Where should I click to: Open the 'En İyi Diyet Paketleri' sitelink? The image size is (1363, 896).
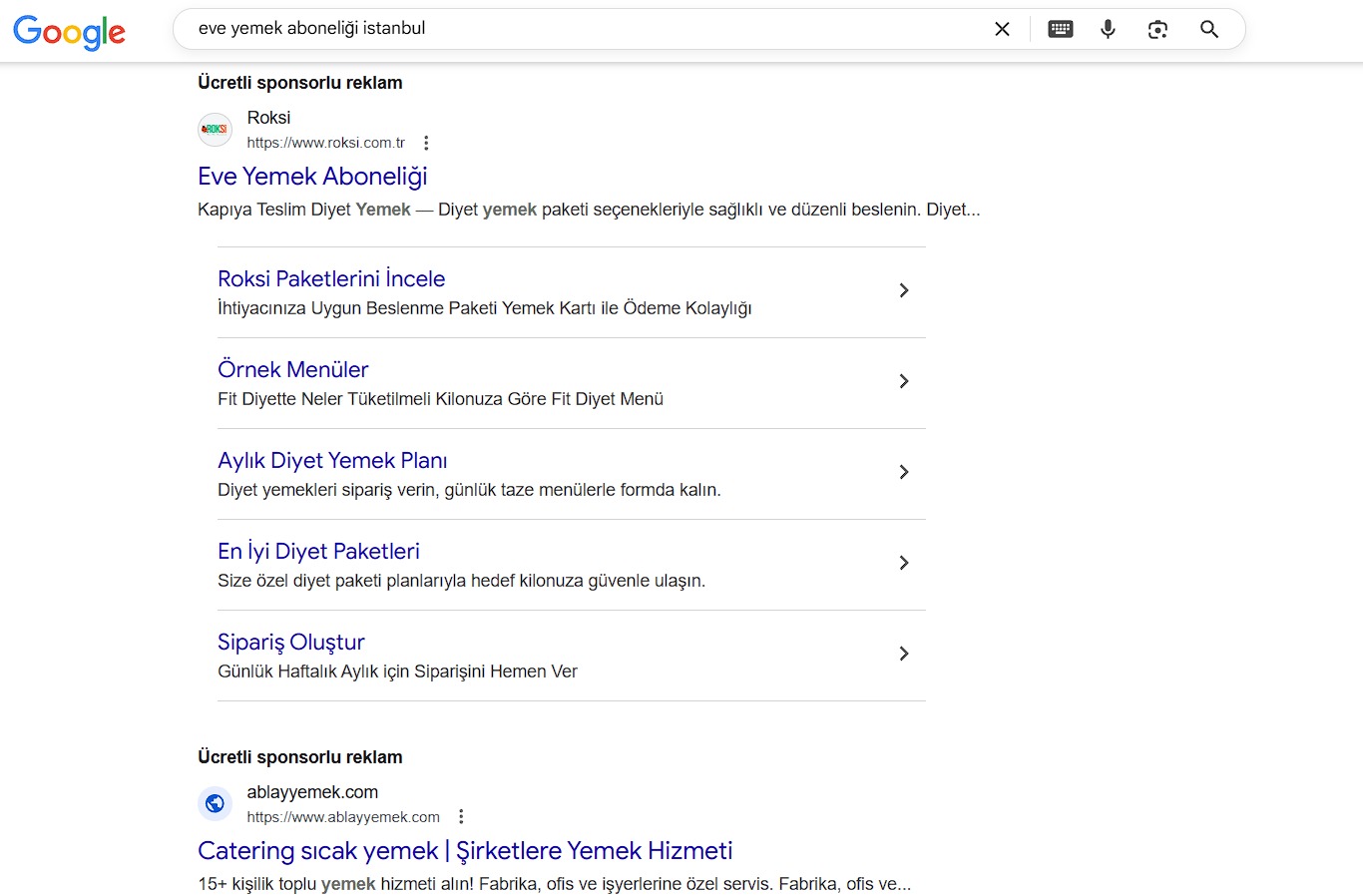coord(318,552)
